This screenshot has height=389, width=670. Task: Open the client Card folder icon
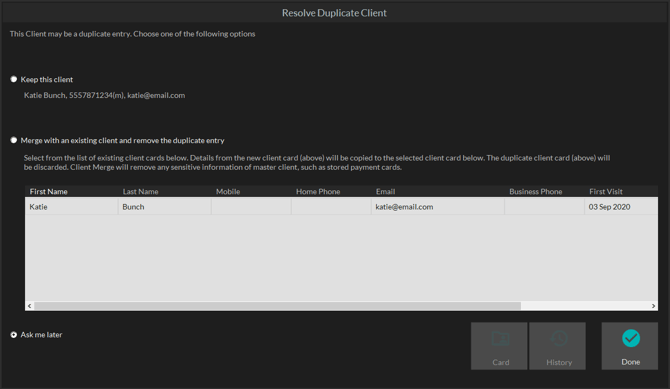(500, 339)
